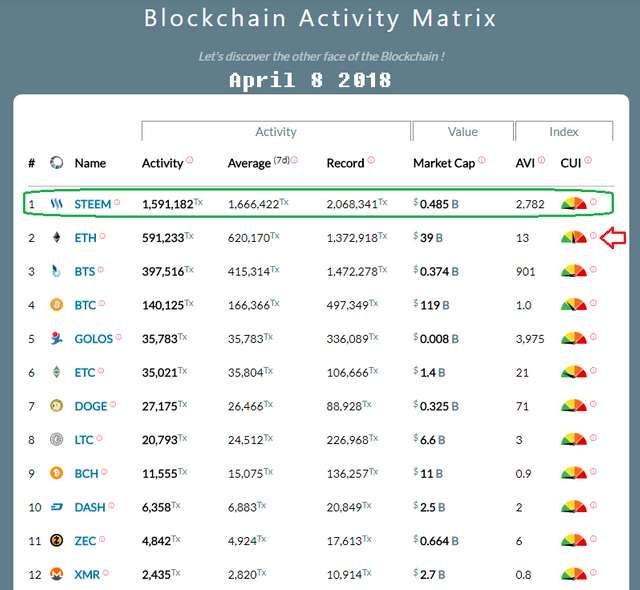
Task: Click the ETH diamond logo icon
Action: (57, 237)
